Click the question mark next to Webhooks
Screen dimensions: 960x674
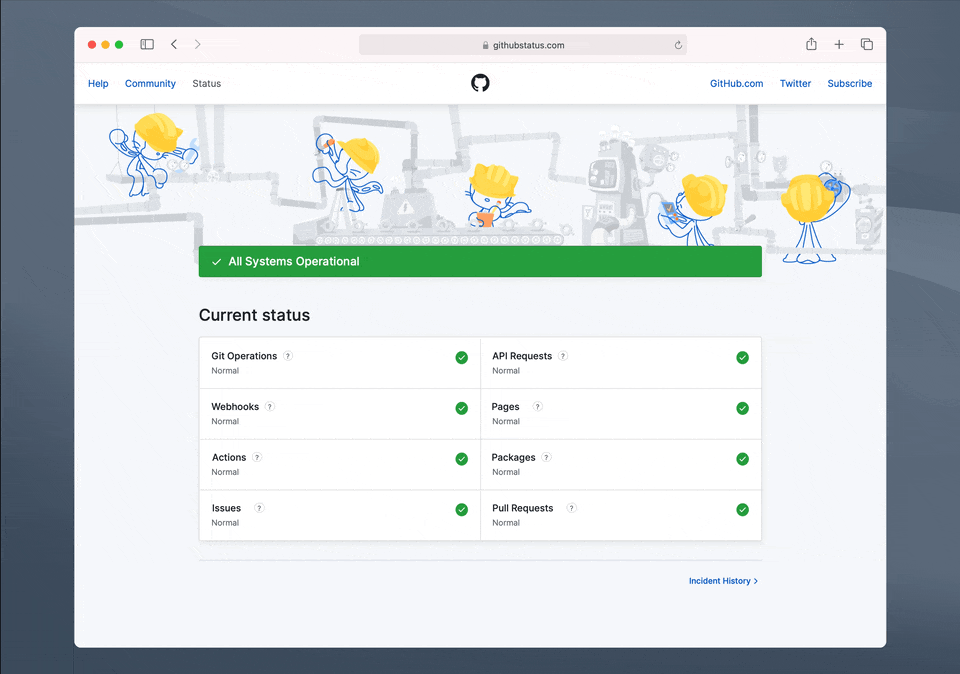tap(270, 407)
